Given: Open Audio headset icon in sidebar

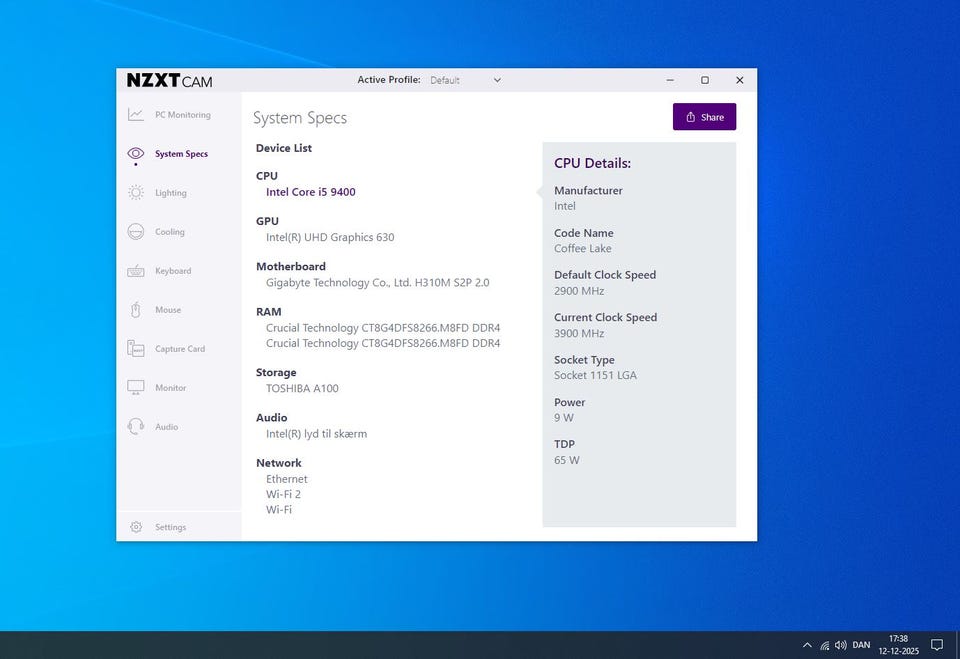Looking at the screenshot, I should click(x=135, y=426).
